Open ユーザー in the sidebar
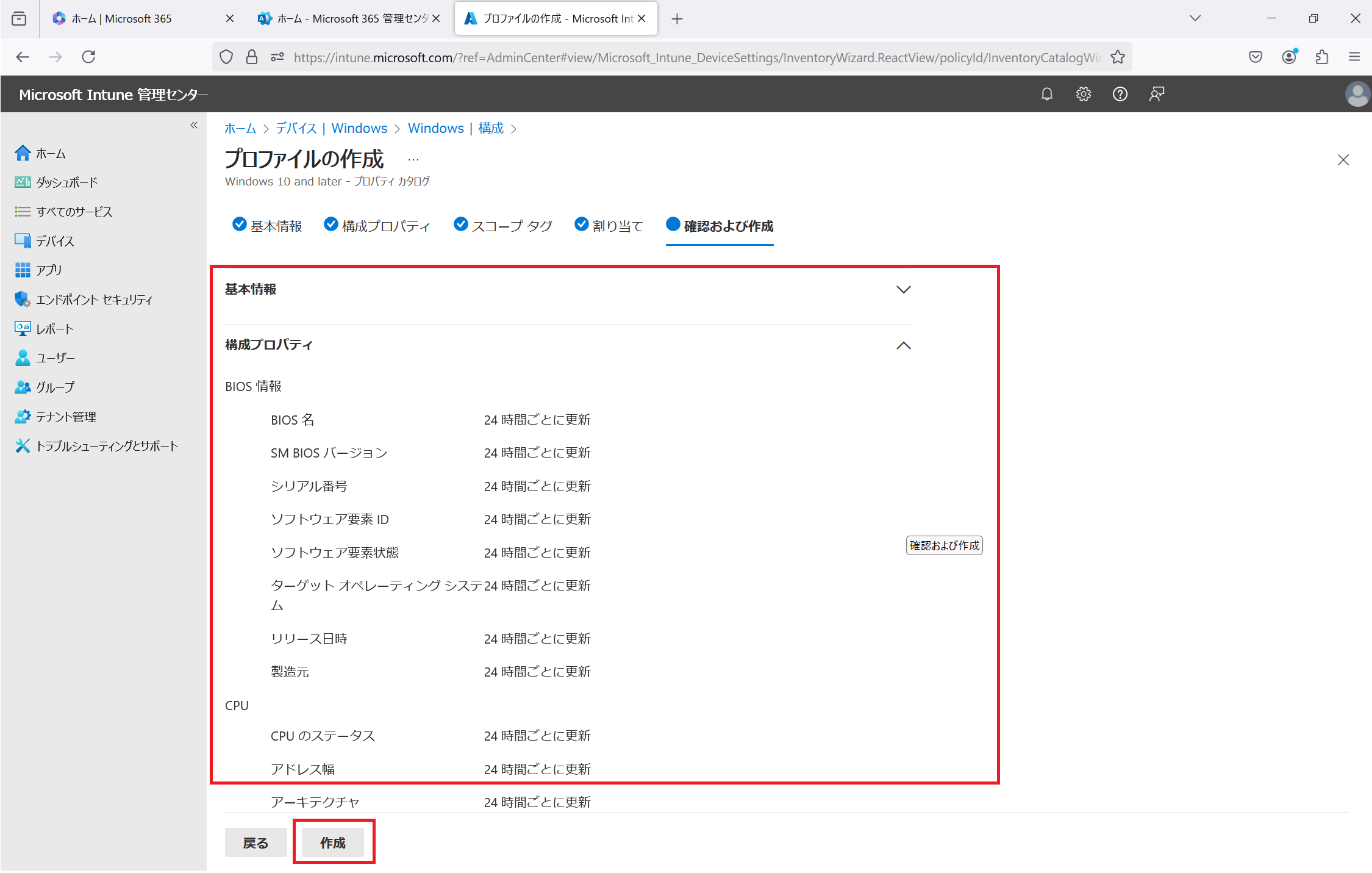Viewport: 1372px width, 873px height. (45, 358)
